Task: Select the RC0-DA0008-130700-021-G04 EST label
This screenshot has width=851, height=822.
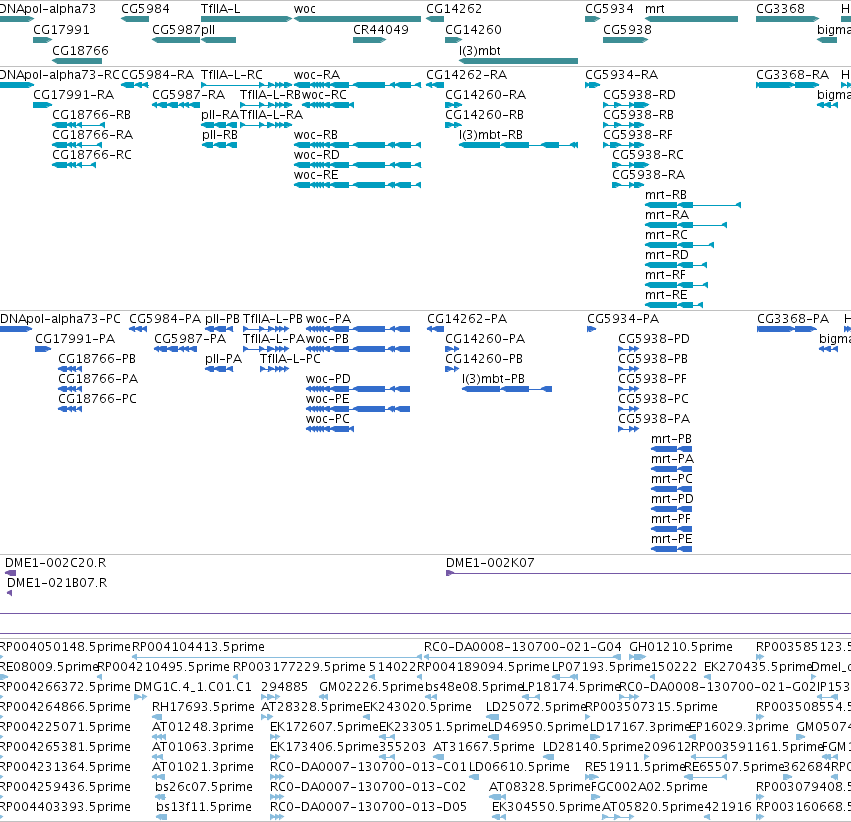Action: (523, 647)
